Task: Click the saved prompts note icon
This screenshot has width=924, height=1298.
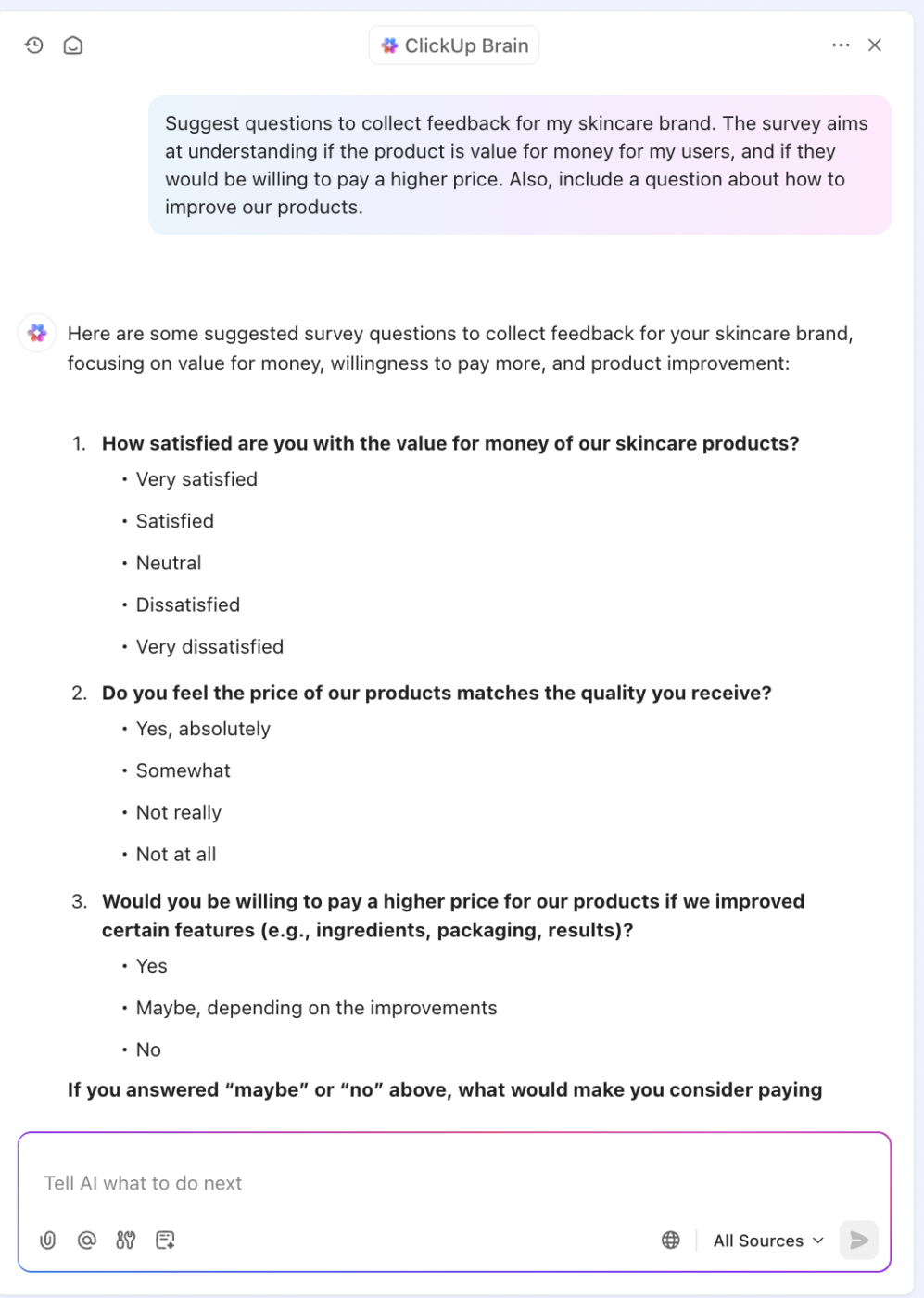Action: pos(166,1241)
